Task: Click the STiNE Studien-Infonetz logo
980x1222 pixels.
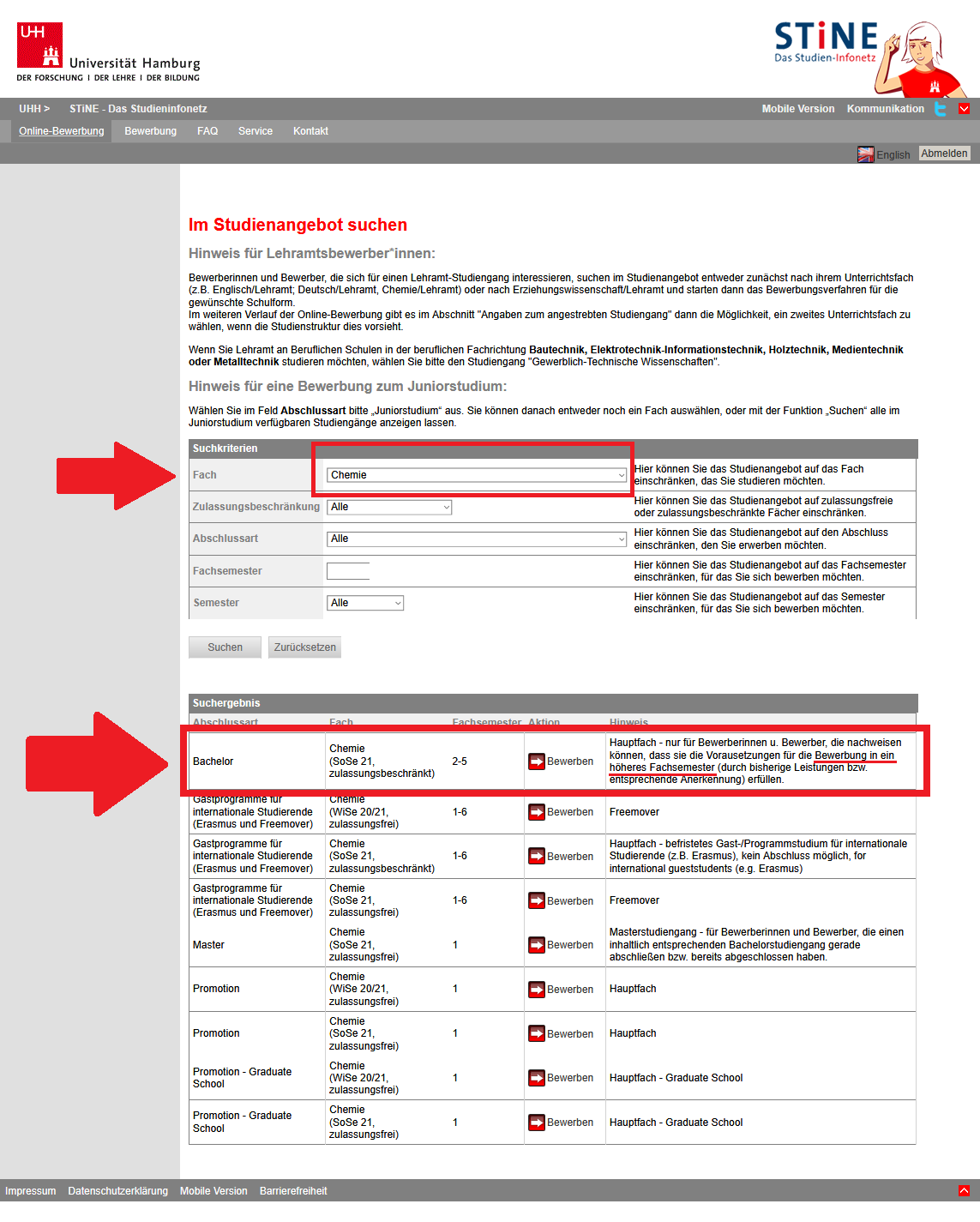Action: coord(826,43)
